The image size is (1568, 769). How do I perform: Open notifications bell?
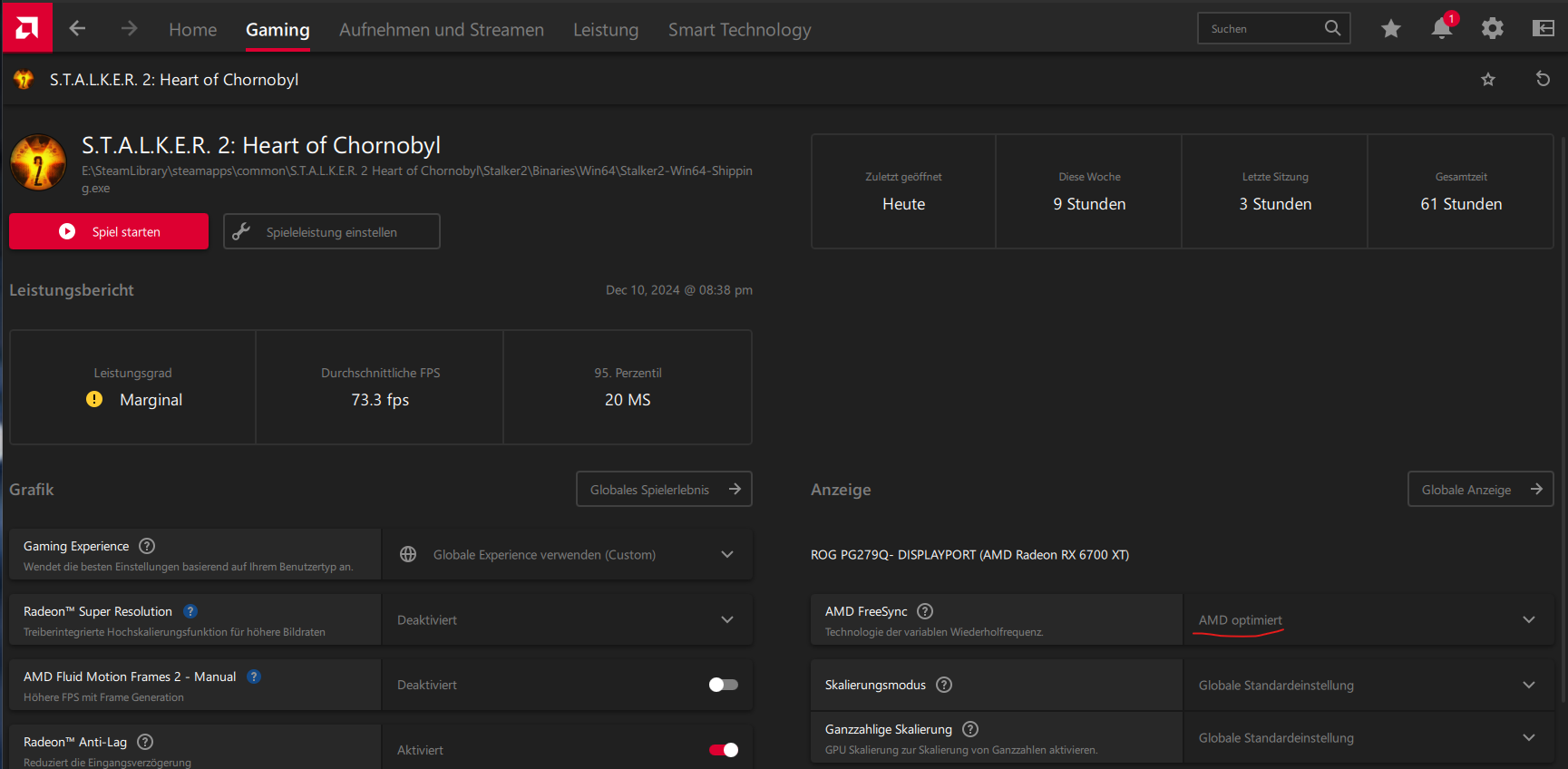(x=1442, y=28)
